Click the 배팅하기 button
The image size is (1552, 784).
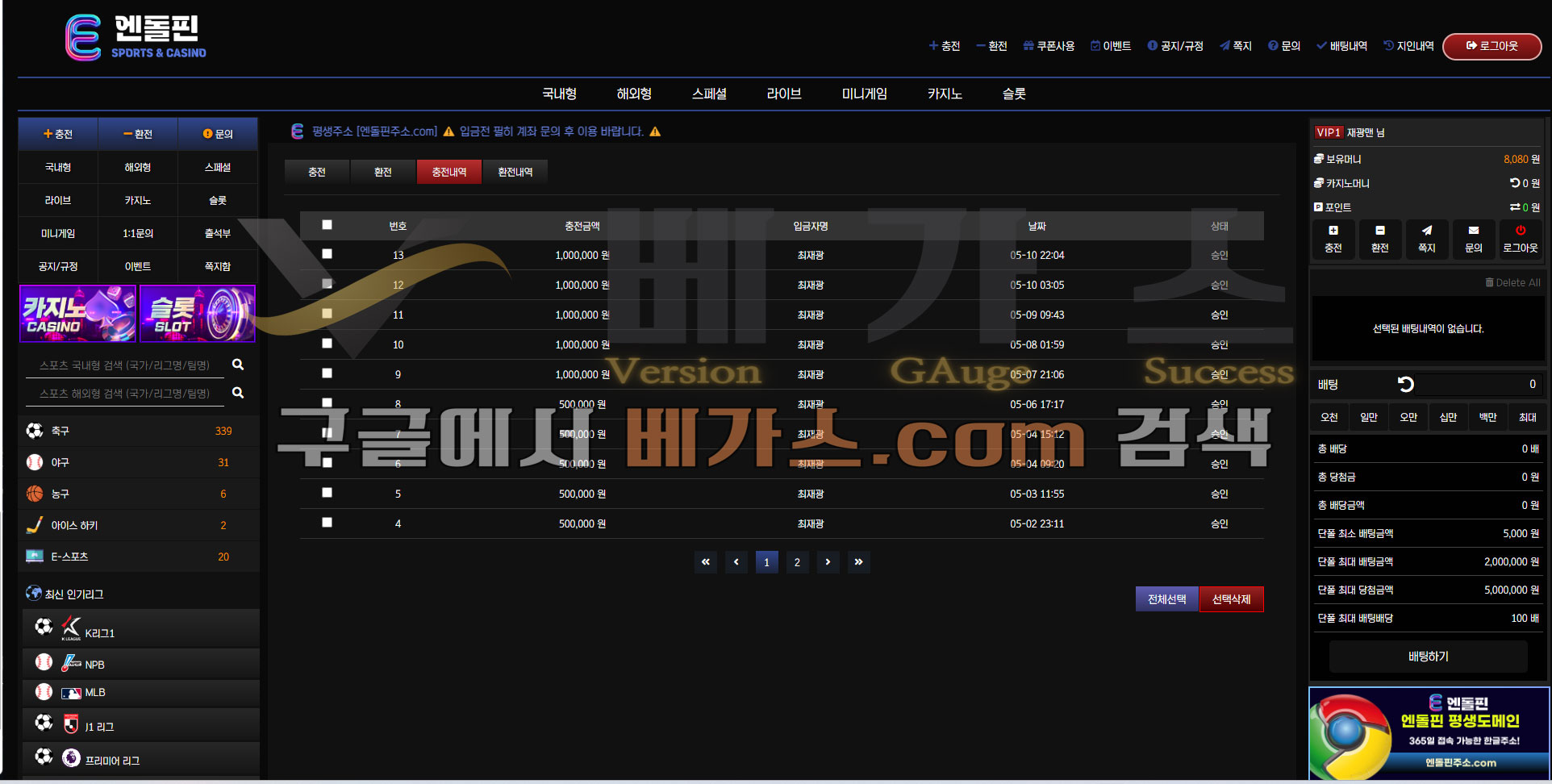tap(1428, 657)
